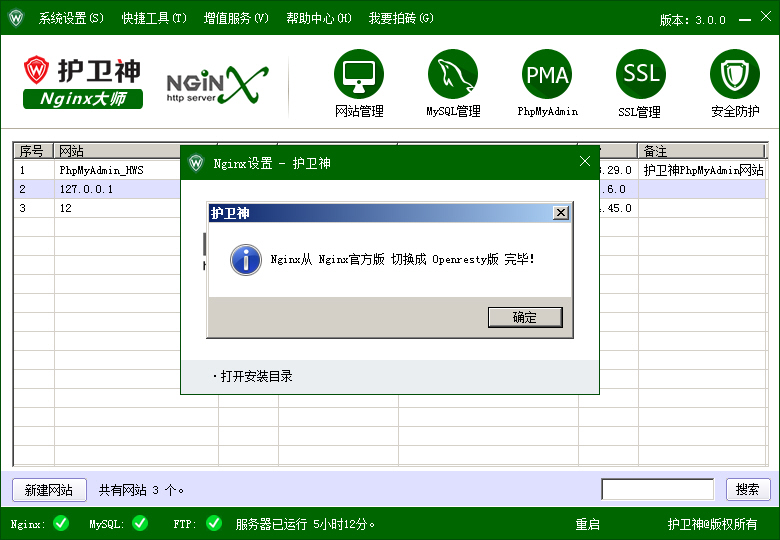780x540 pixels.
Task: Click the FTP status green checkmark
Action: point(214,523)
